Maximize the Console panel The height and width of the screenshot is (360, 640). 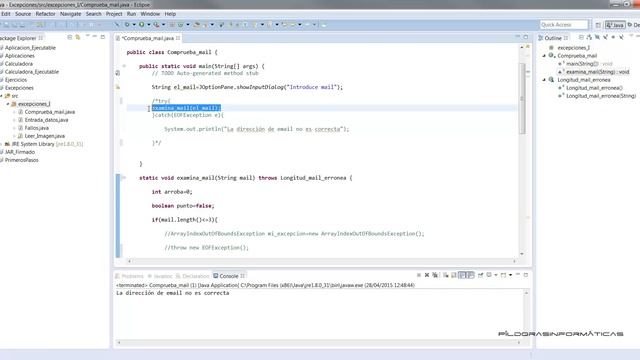(x=526, y=275)
